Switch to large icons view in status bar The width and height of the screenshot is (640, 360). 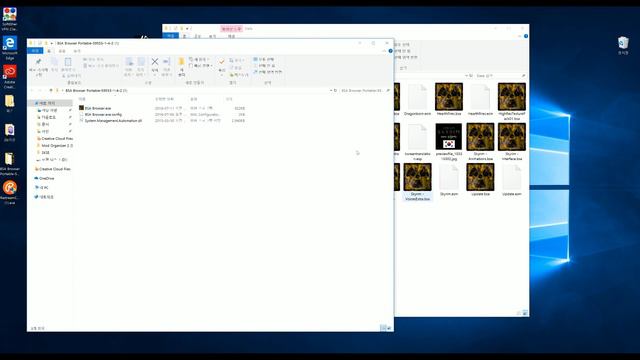[389, 328]
